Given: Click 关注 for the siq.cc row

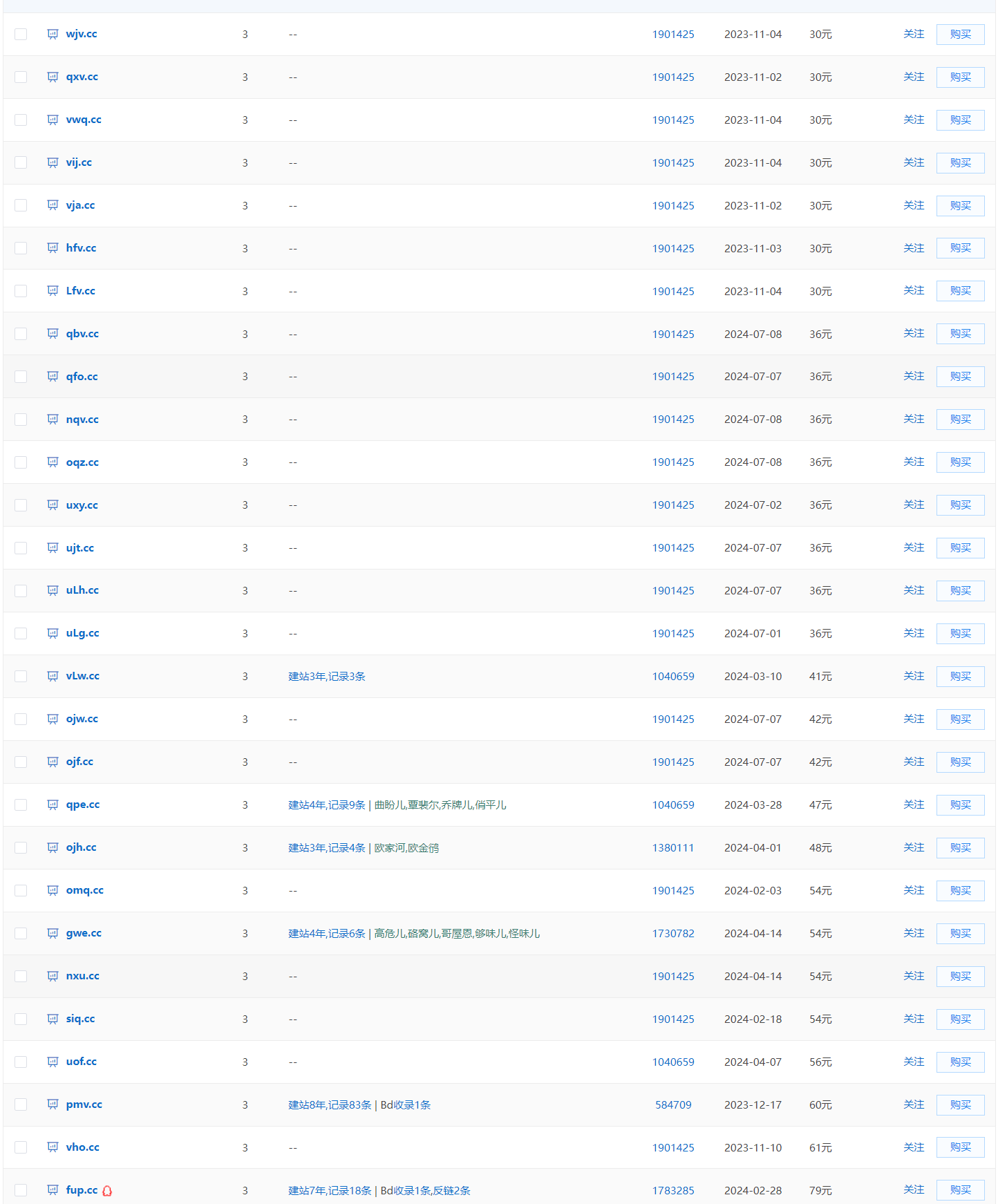Looking at the screenshot, I should coord(913,1019).
